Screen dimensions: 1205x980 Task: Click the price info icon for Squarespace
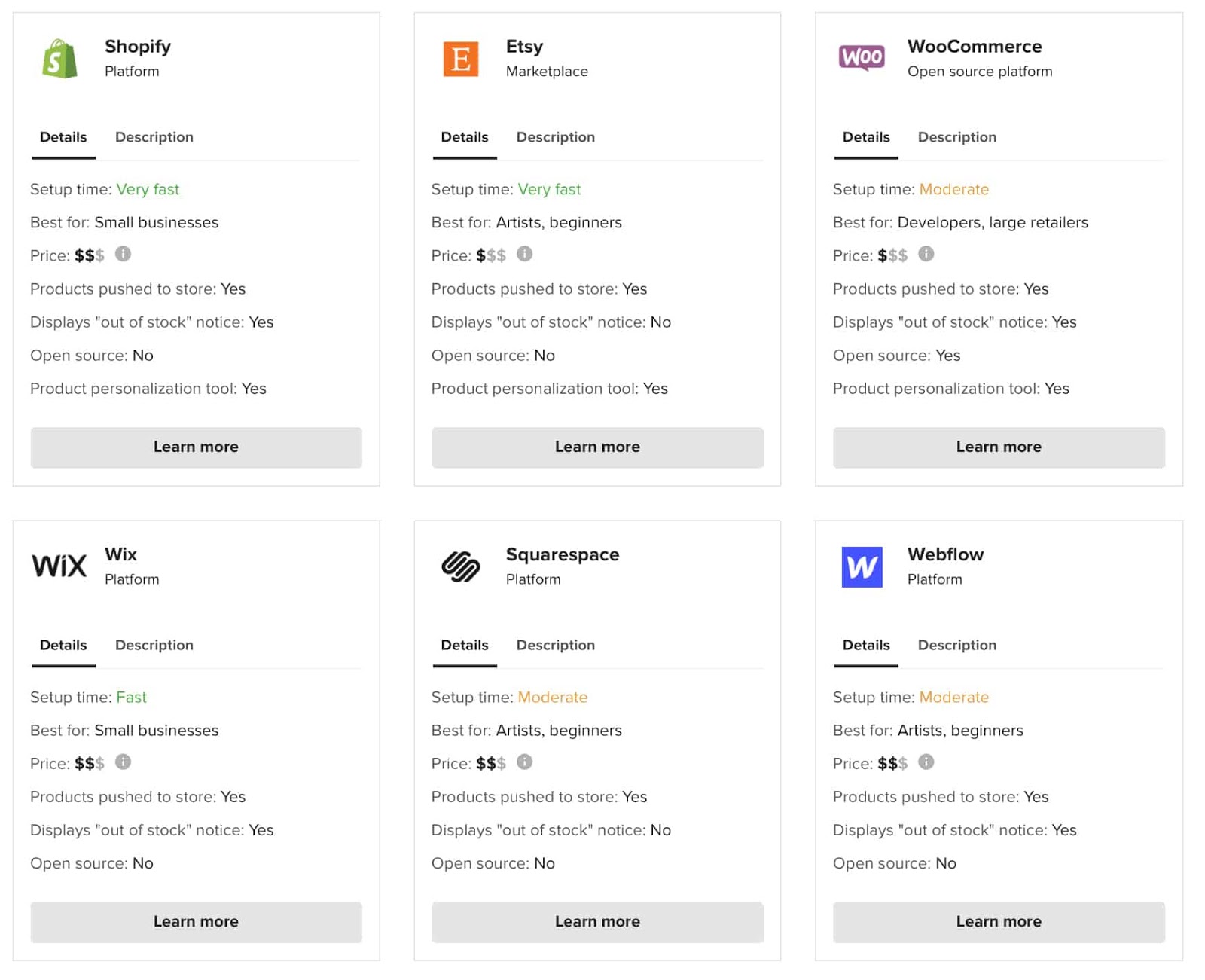[x=524, y=762]
